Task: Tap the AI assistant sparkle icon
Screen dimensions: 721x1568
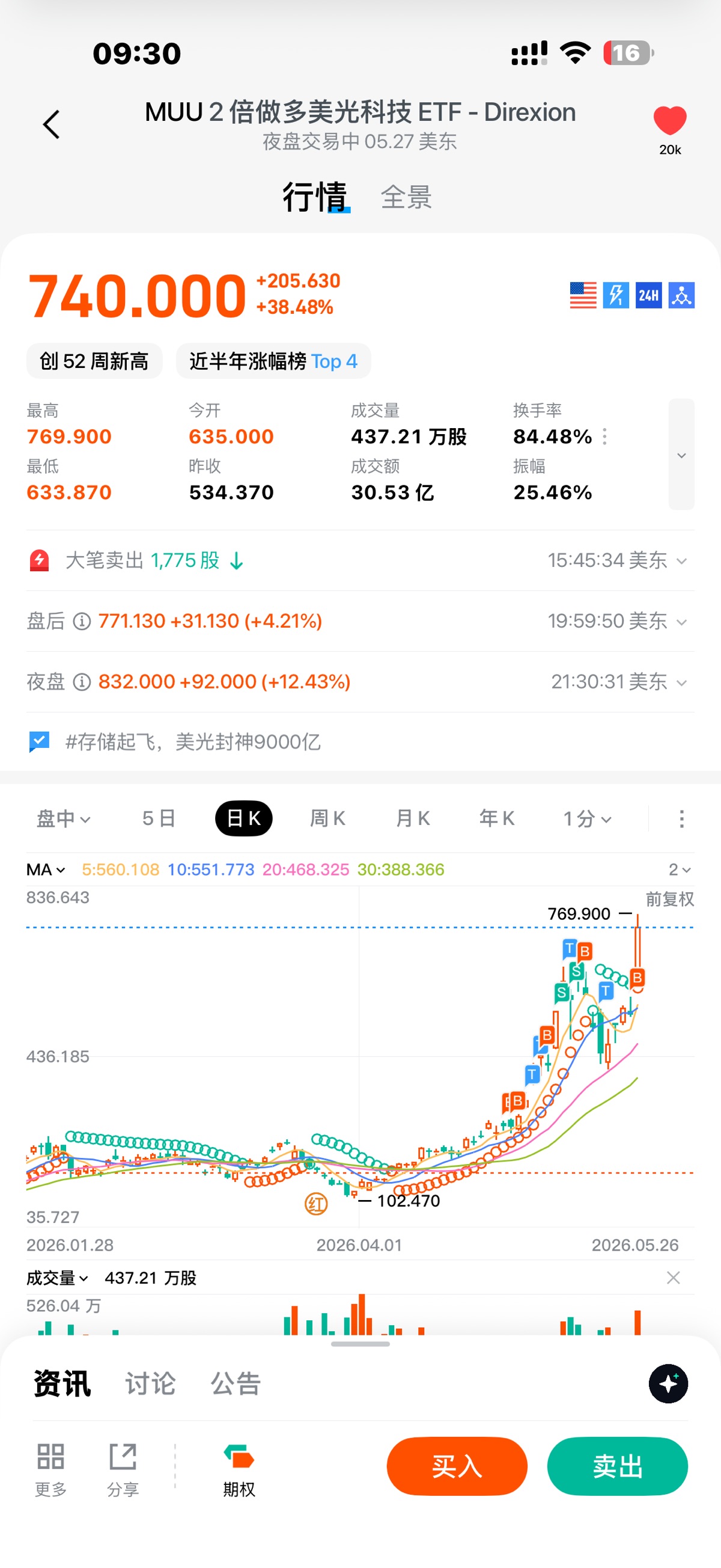Action: point(668,1383)
